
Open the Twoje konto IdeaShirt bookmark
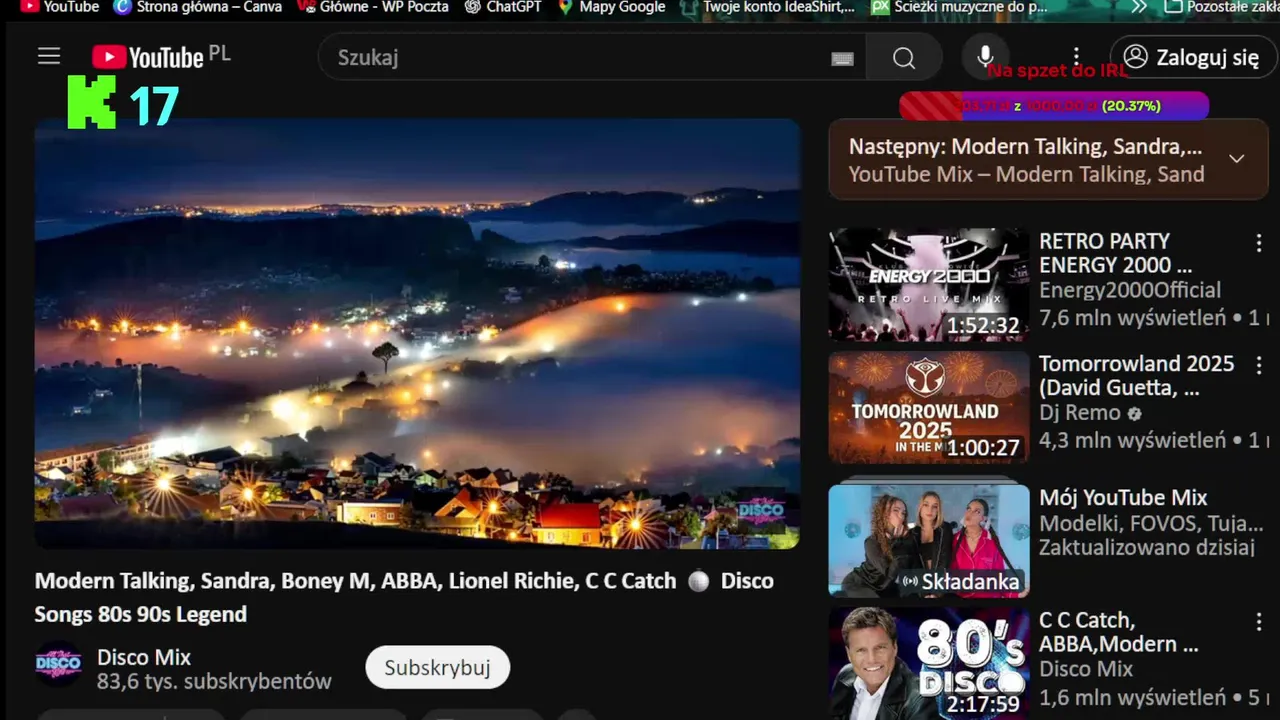pos(768,7)
